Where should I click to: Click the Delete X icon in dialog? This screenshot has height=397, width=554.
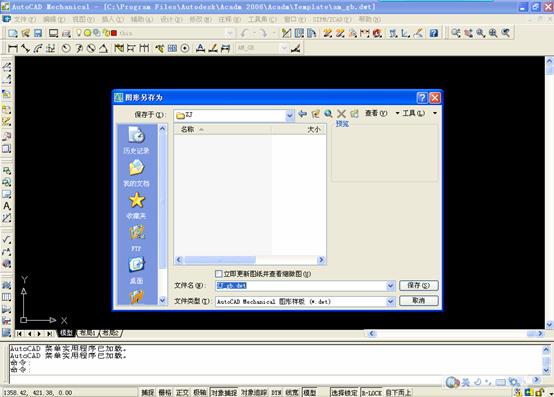click(341, 113)
